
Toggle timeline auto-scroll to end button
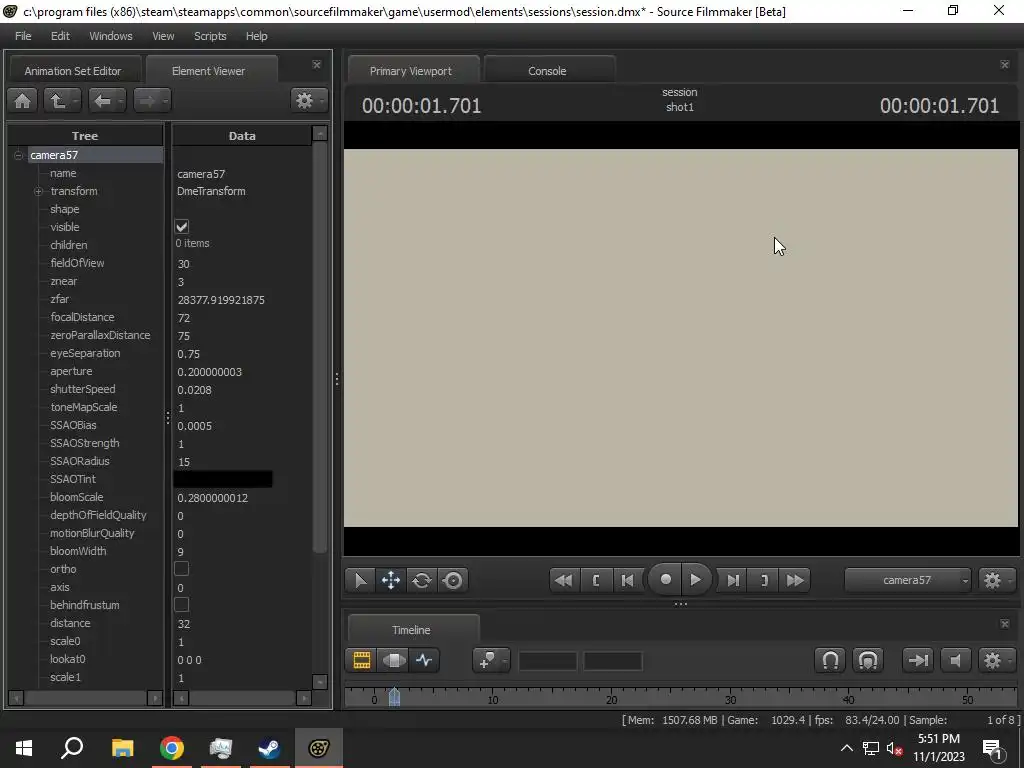918,660
